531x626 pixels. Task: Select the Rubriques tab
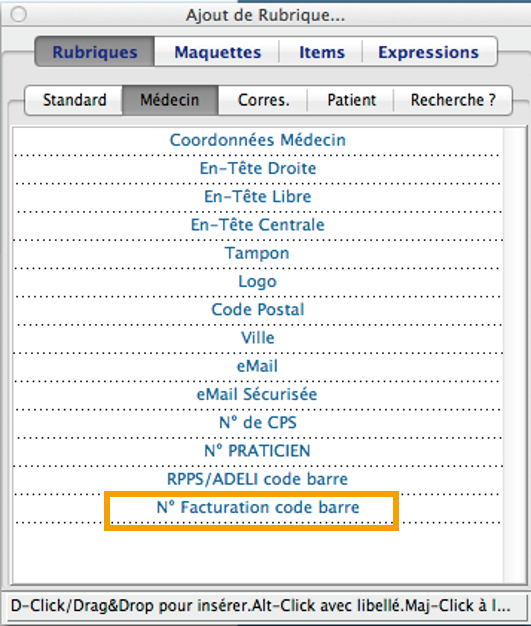[95, 52]
